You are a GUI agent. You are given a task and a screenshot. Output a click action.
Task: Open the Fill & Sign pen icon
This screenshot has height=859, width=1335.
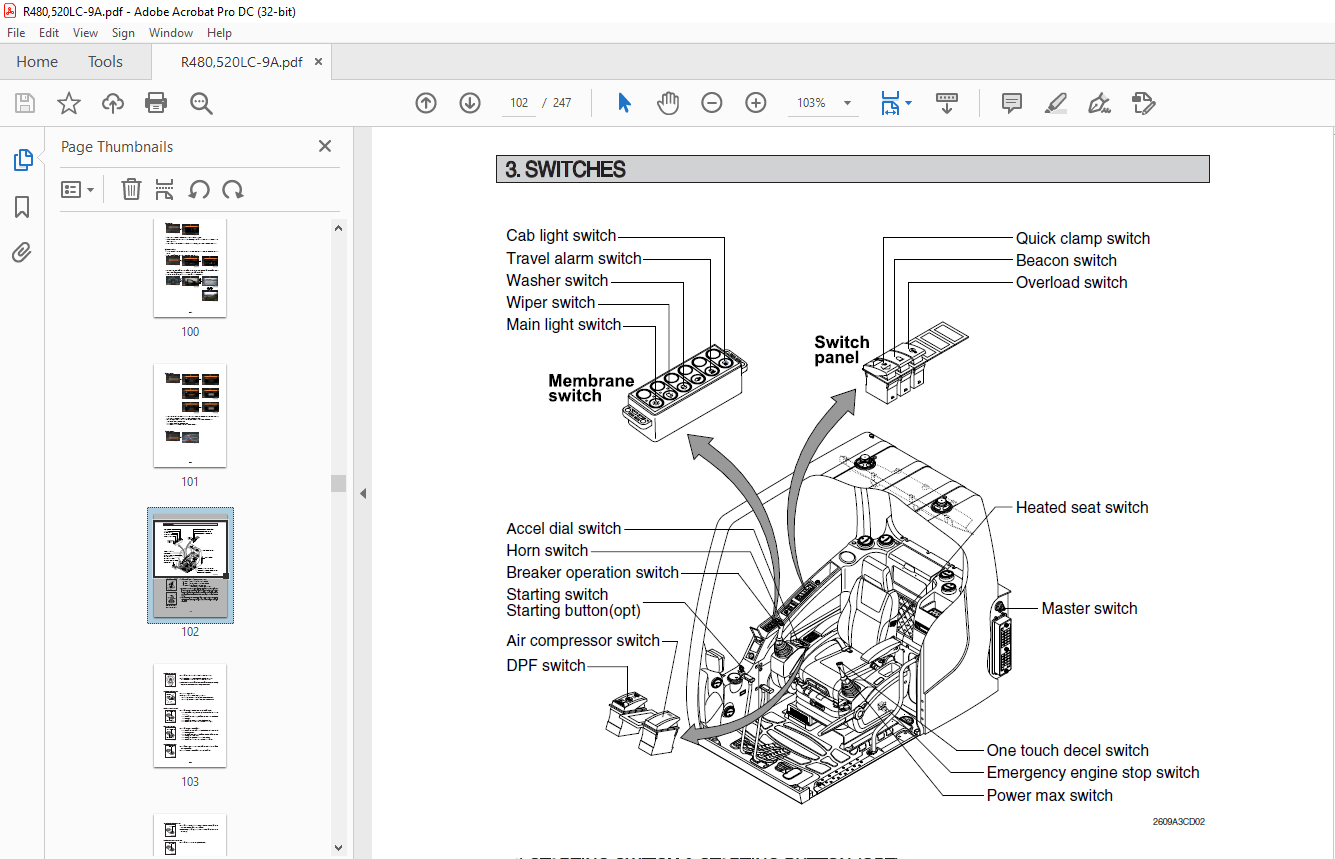(1100, 103)
